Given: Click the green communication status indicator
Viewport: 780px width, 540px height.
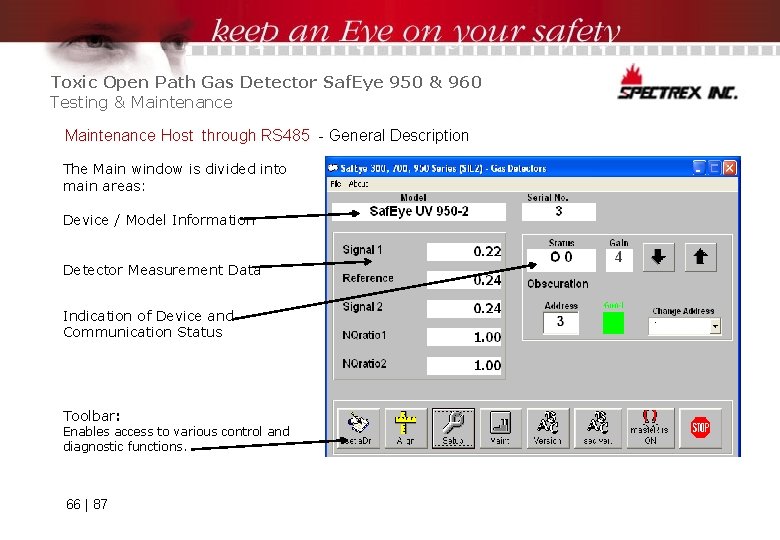Looking at the screenshot, I should [x=613, y=323].
